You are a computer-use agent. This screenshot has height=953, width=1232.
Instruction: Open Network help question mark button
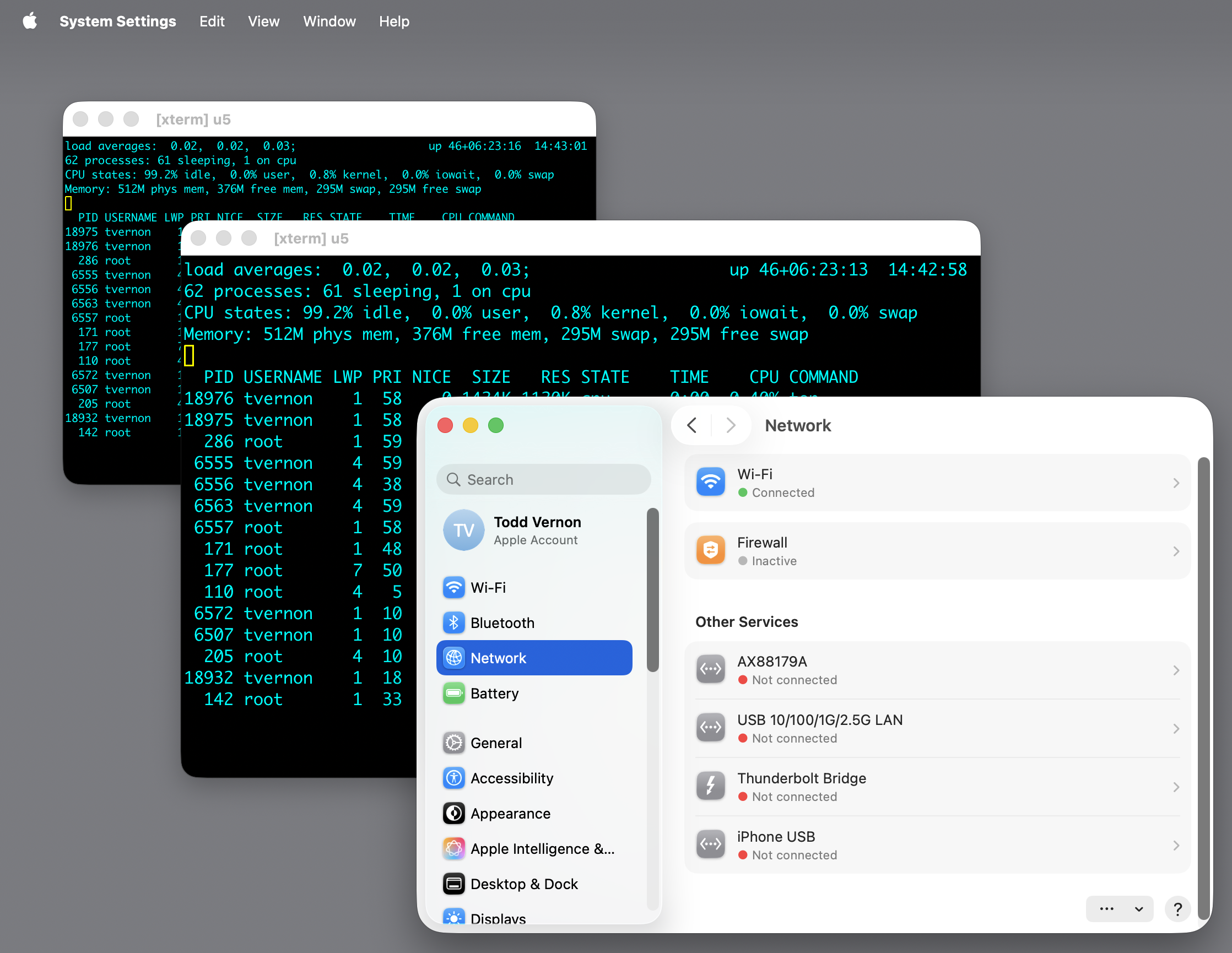pos(1177,908)
